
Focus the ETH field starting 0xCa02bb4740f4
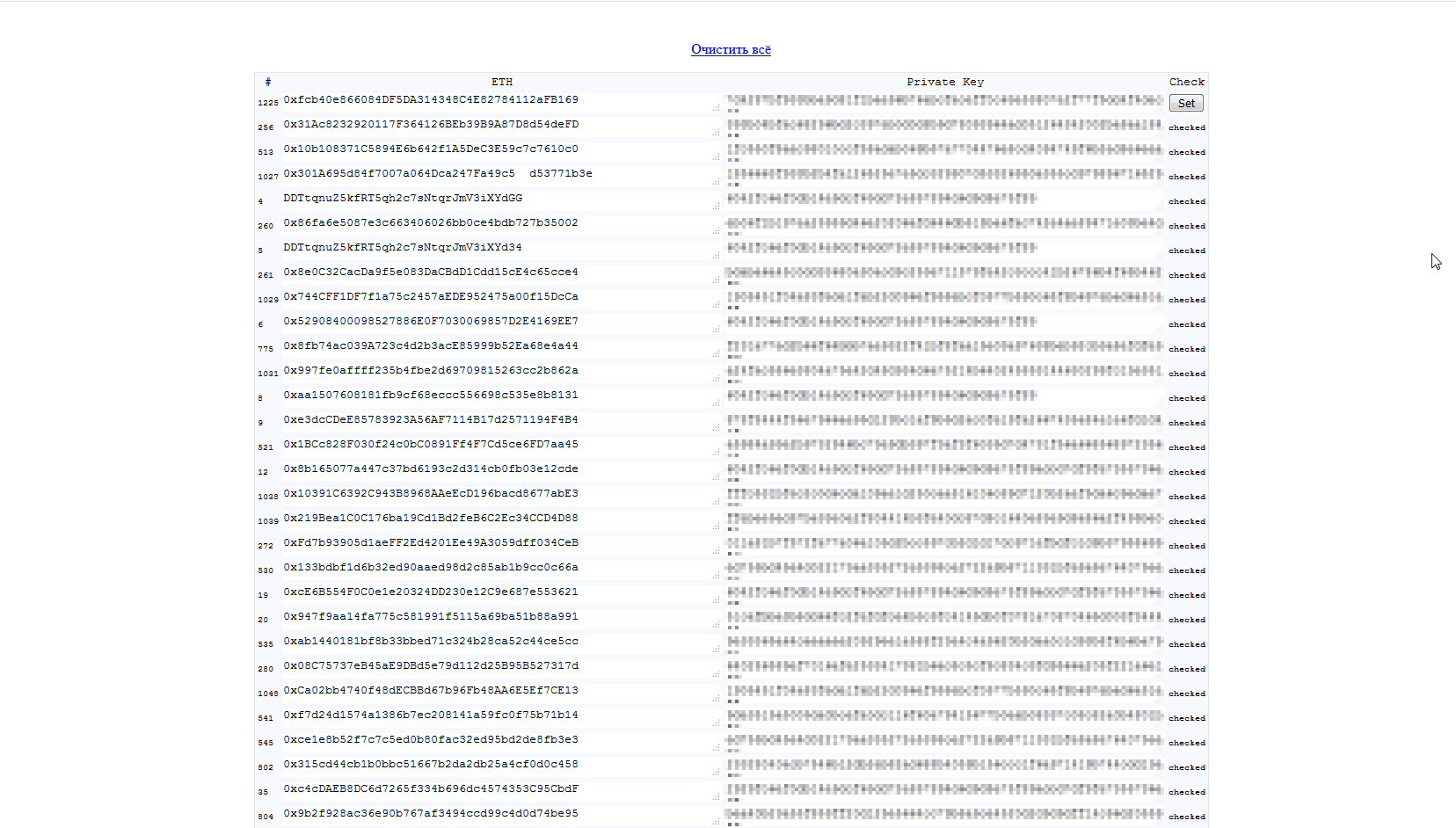click(x=501, y=694)
